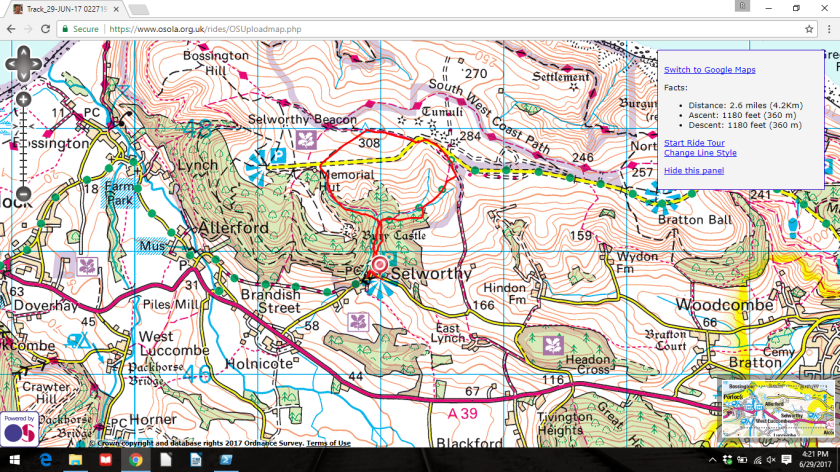Open File Explorer from the taskbar
Viewport: 840px width, 472px height.
76,460
